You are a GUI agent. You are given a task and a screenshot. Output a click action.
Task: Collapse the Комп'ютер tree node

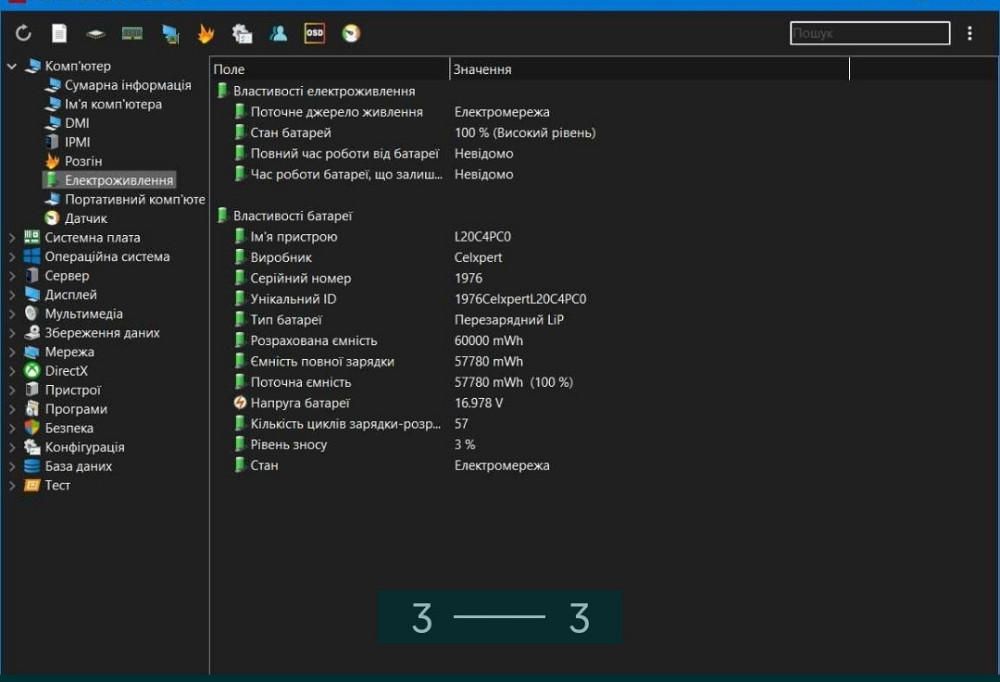[12, 67]
